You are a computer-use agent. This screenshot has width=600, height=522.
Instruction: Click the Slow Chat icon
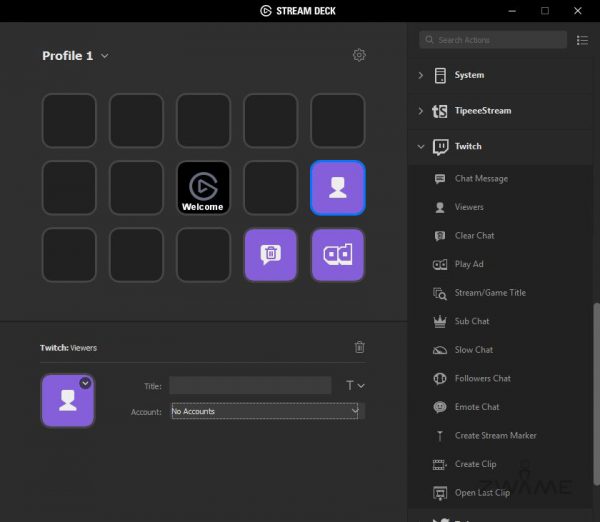[x=440, y=350]
